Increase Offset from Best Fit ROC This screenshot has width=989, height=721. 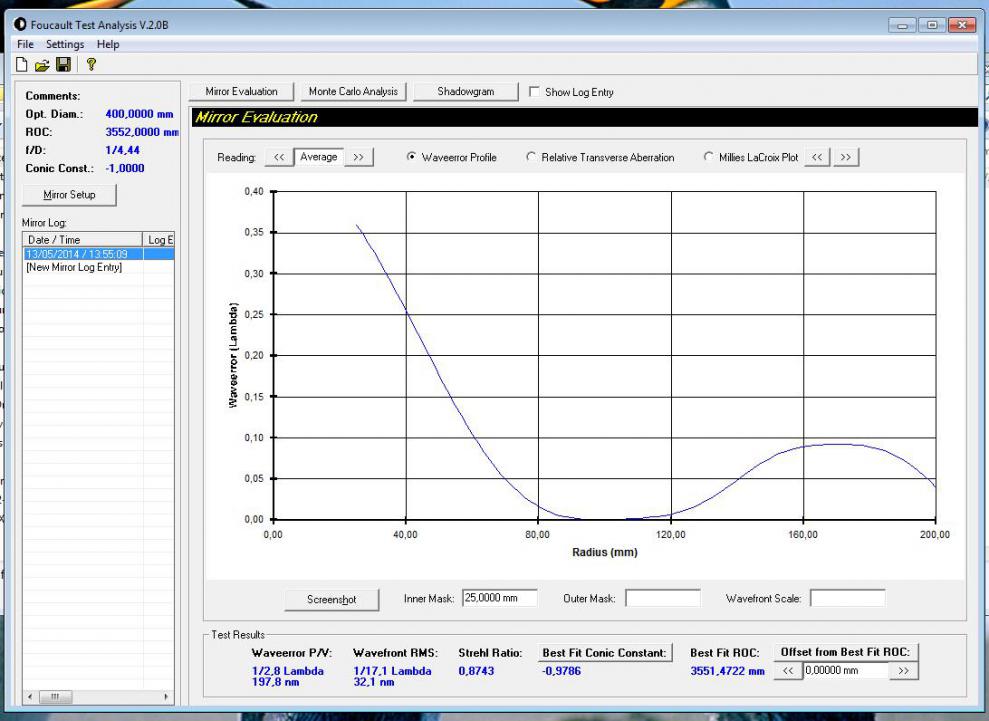pyautogui.click(x=903, y=671)
